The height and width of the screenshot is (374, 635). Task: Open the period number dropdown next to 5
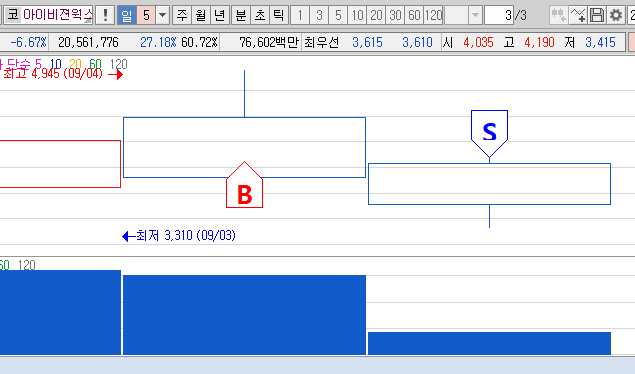tap(162, 15)
